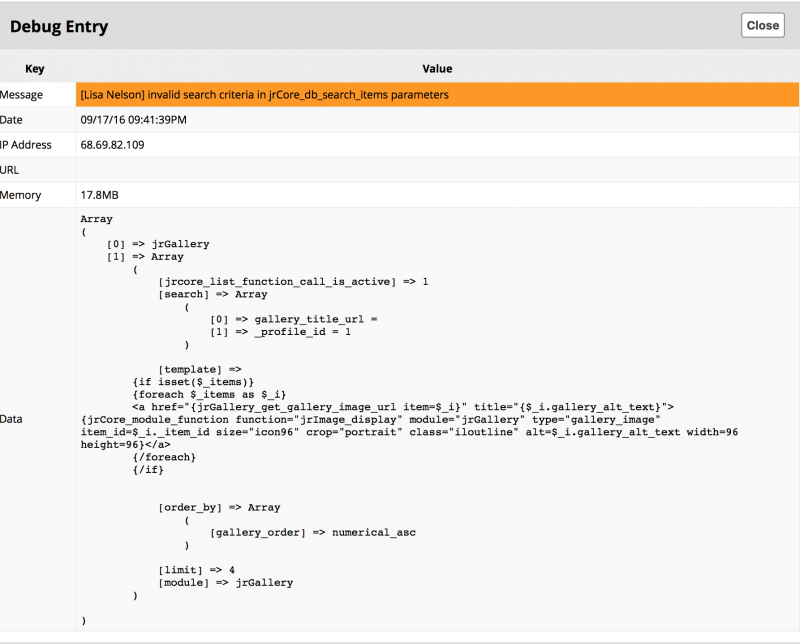Select the Value column header

[x=437, y=69]
